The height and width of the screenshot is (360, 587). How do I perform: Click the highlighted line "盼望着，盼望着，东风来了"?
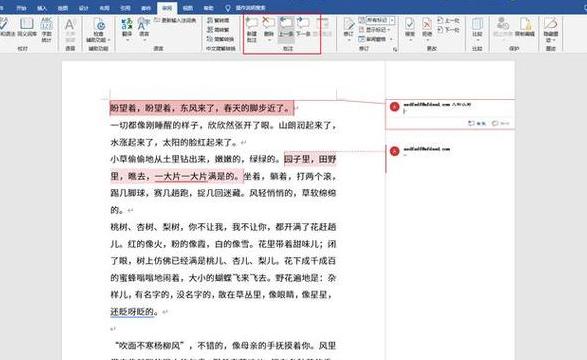[x=201, y=108]
